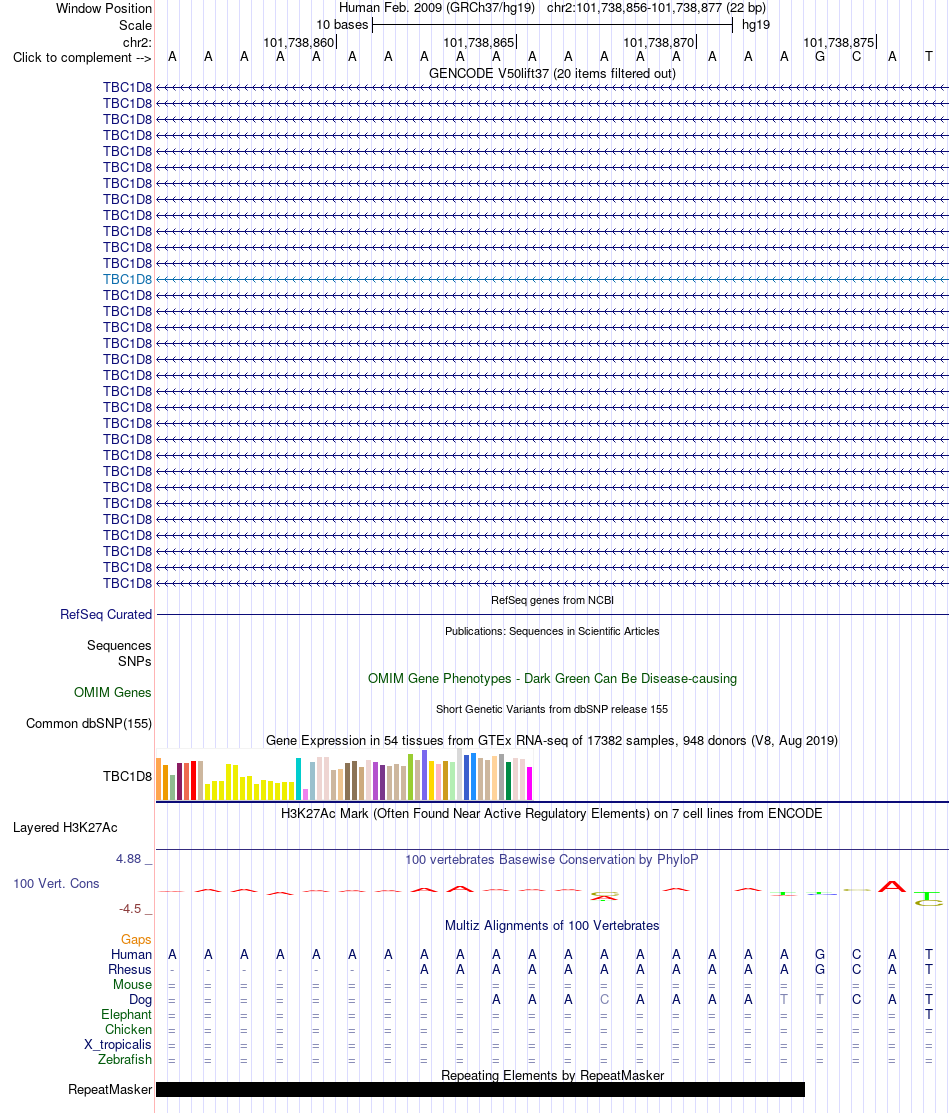Viewport: 950px width, 1113px height.
Task: Click the Mouse species label
Action: click(x=132, y=985)
